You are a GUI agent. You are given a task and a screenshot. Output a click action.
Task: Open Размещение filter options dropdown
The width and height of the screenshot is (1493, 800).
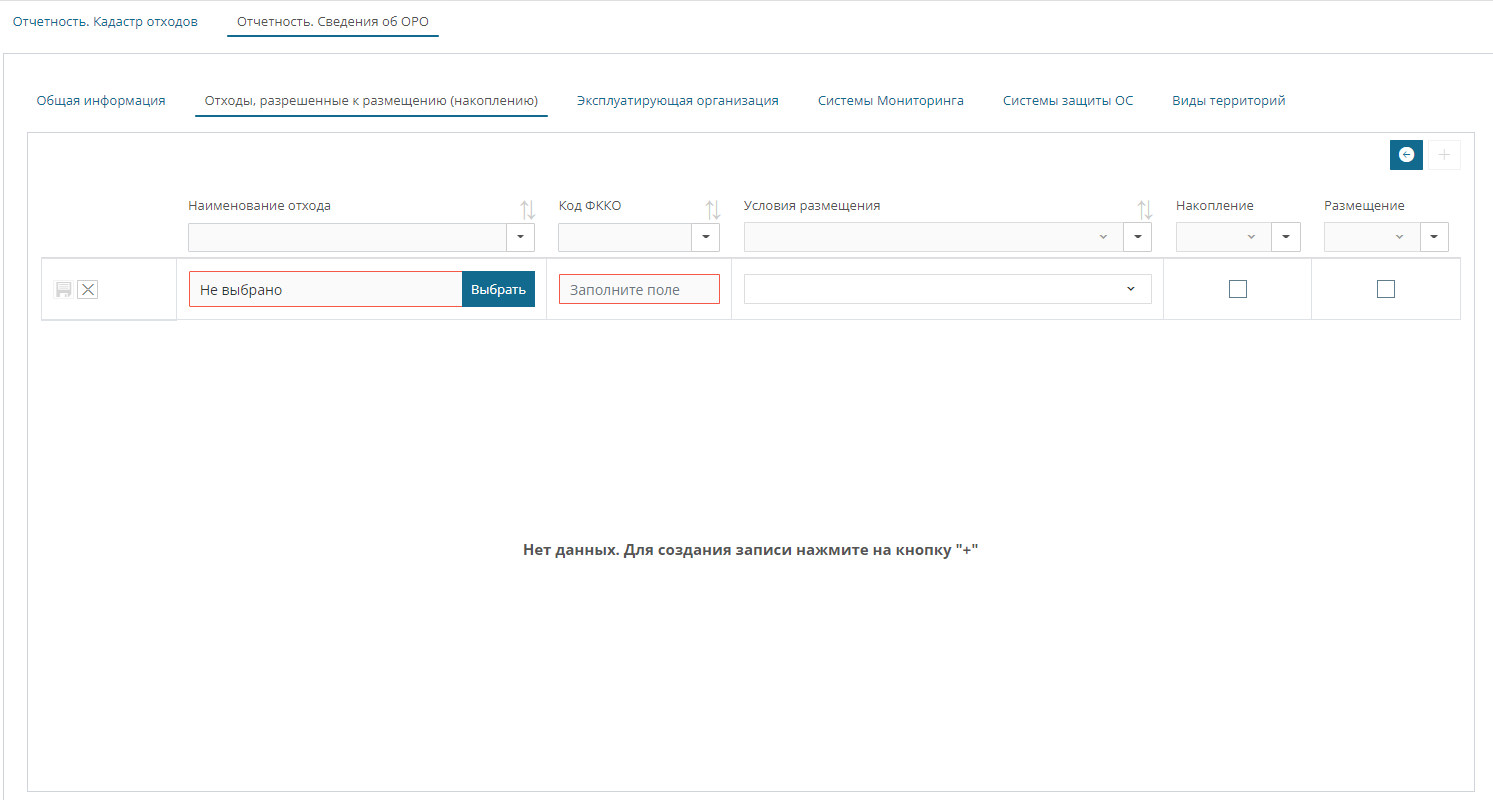[x=1434, y=237]
